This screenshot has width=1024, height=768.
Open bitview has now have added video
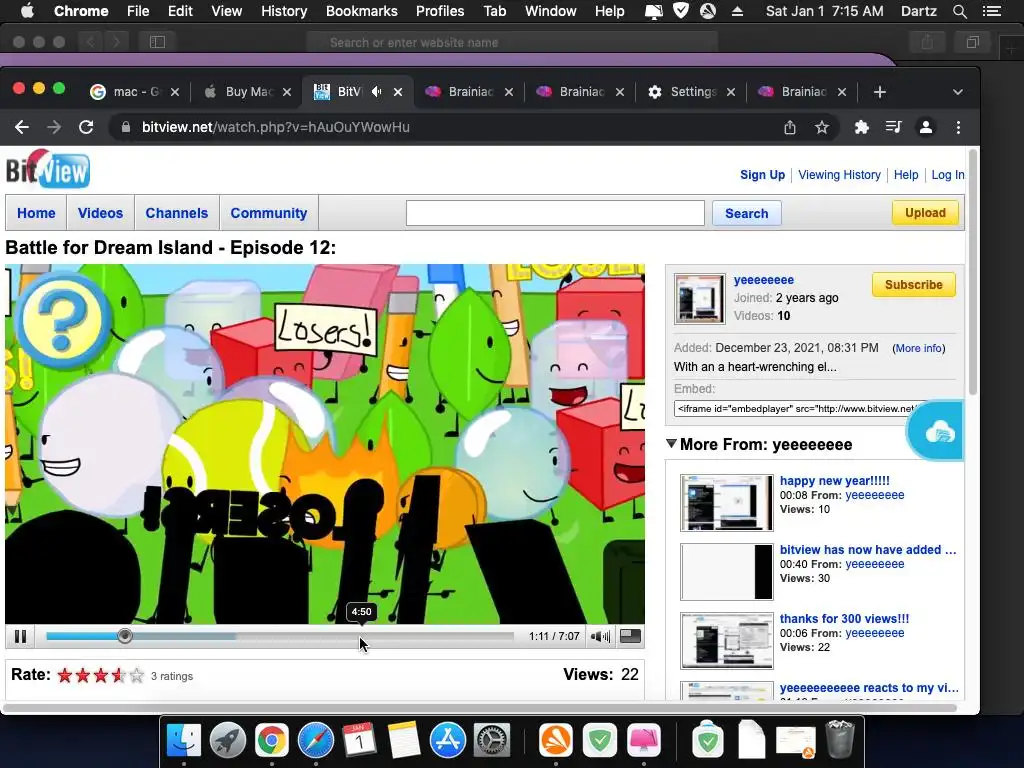pyautogui.click(x=868, y=550)
